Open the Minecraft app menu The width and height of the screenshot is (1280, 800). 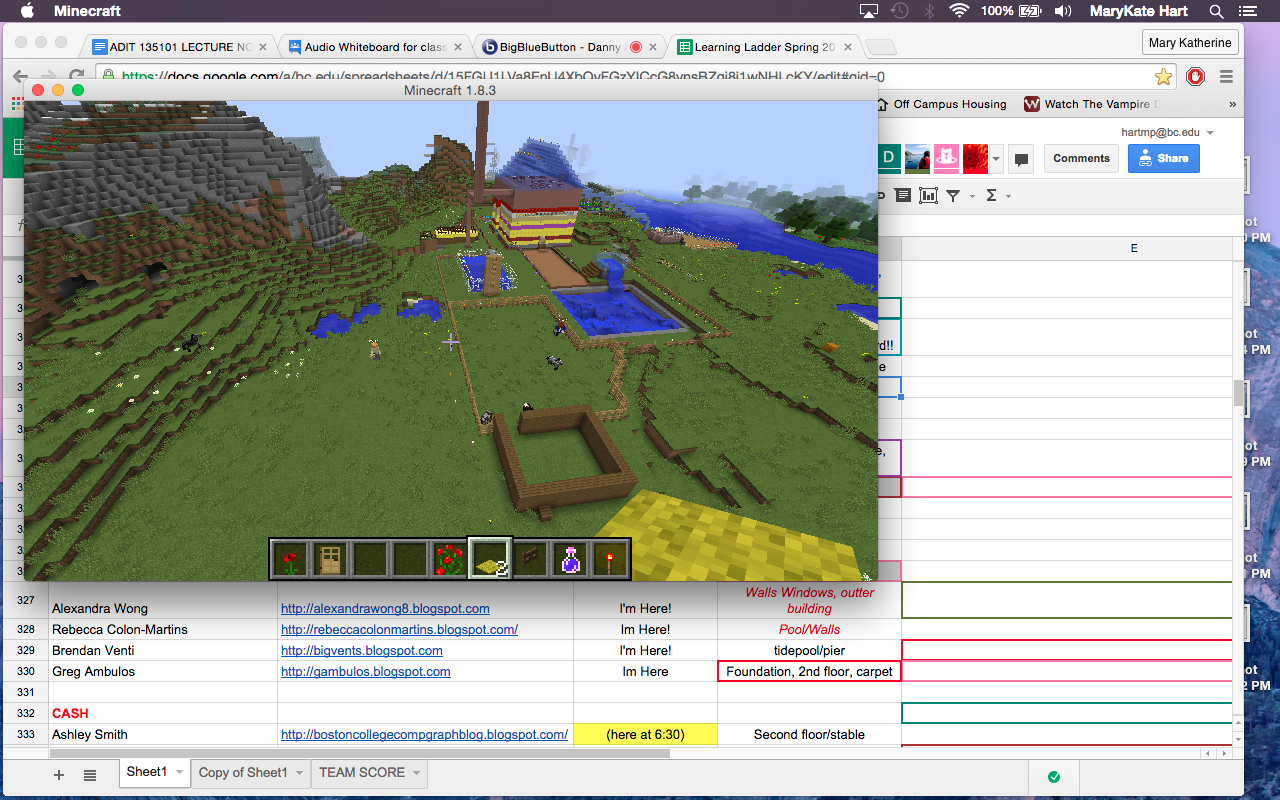coord(86,11)
